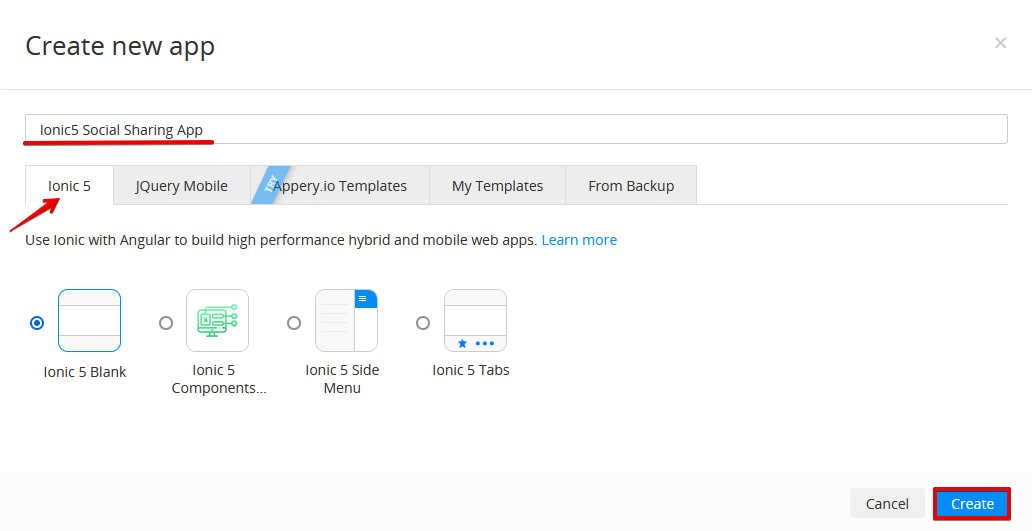The height and width of the screenshot is (531, 1032).
Task: Click the Ionic 5 Side Menu template icon
Action: pyautogui.click(x=346, y=320)
